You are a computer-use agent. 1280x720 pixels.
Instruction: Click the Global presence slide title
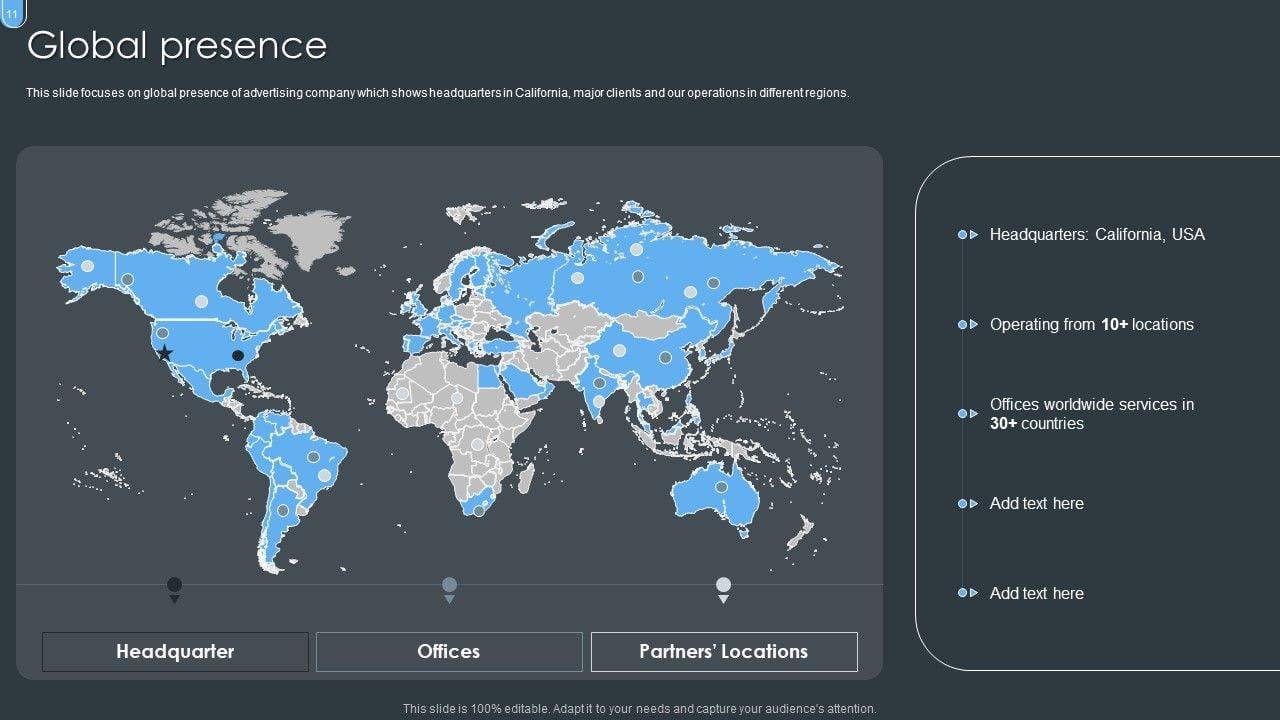177,46
